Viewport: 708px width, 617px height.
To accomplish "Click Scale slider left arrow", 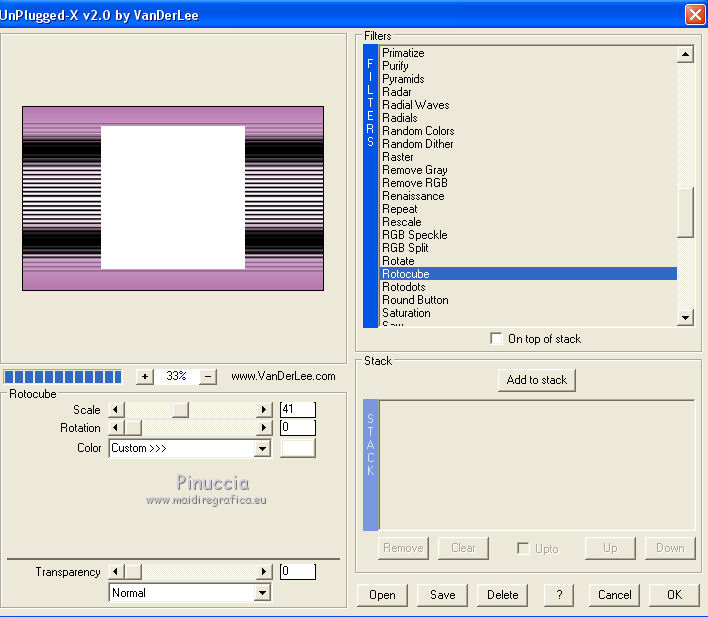I will (x=116, y=410).
